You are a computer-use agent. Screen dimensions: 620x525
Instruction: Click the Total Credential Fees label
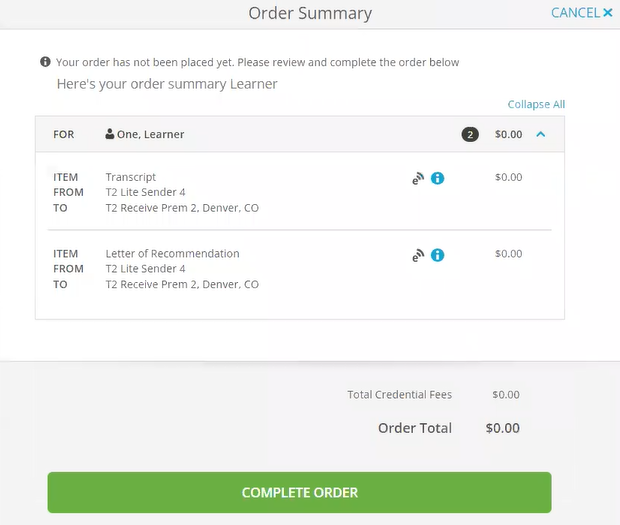point(400,395)
